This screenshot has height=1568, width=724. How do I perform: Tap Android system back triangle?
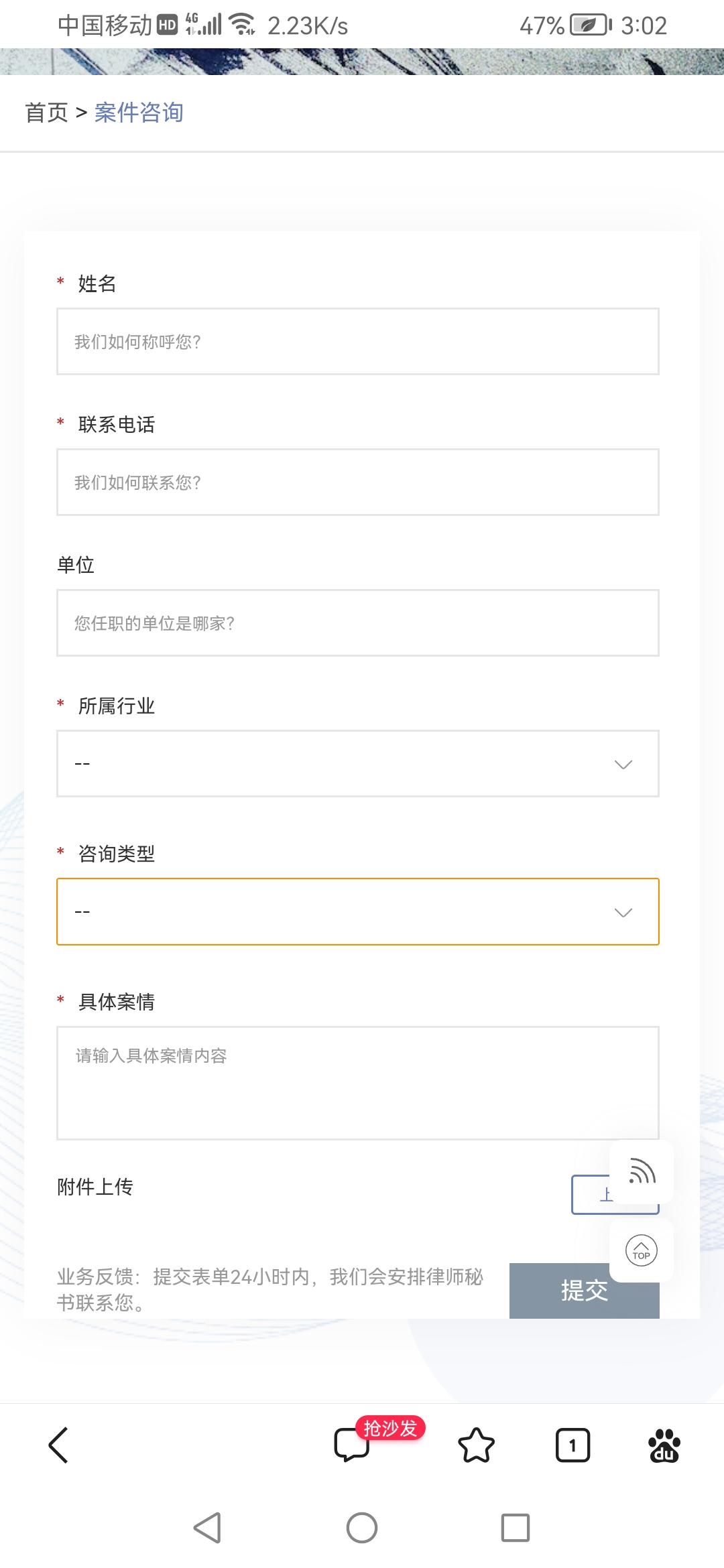pos(208,1528)
